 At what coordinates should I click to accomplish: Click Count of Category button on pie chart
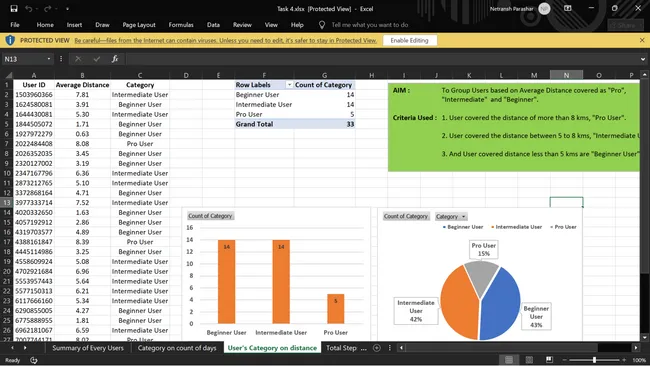405,216
